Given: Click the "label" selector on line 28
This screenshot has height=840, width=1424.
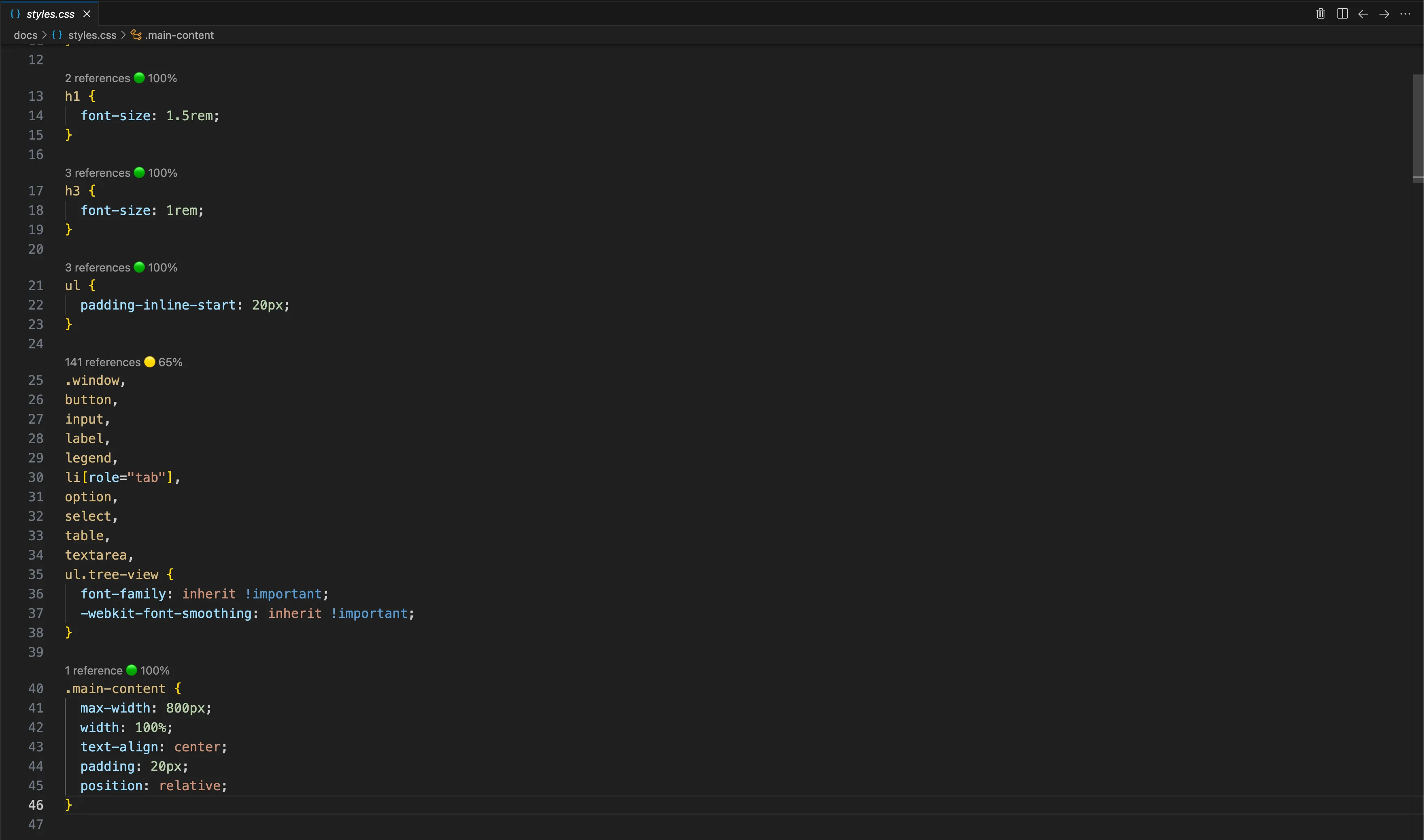Looking at the screenshot, I should tap(84, 439).
